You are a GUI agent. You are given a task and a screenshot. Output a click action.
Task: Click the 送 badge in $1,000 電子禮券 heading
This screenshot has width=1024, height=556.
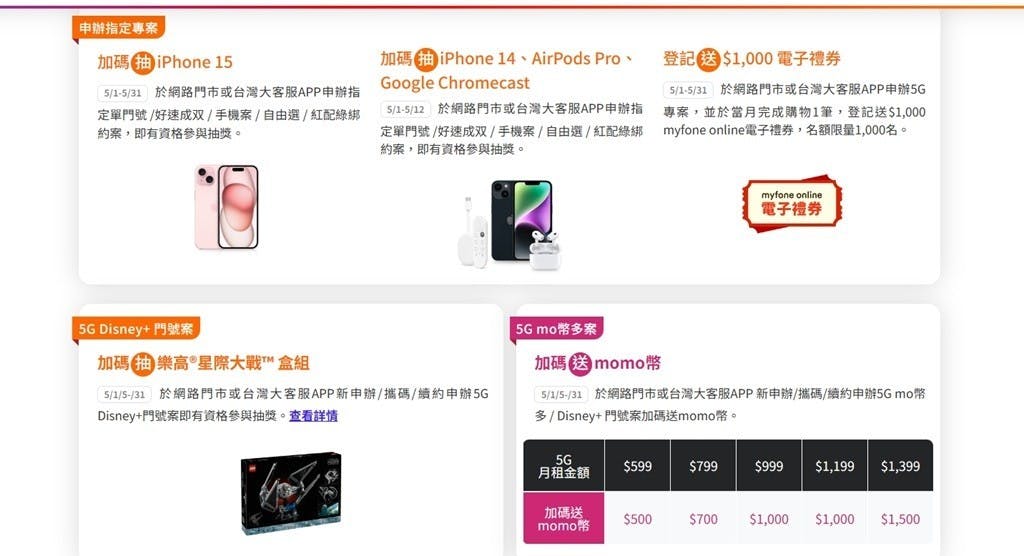pos(708,59)
